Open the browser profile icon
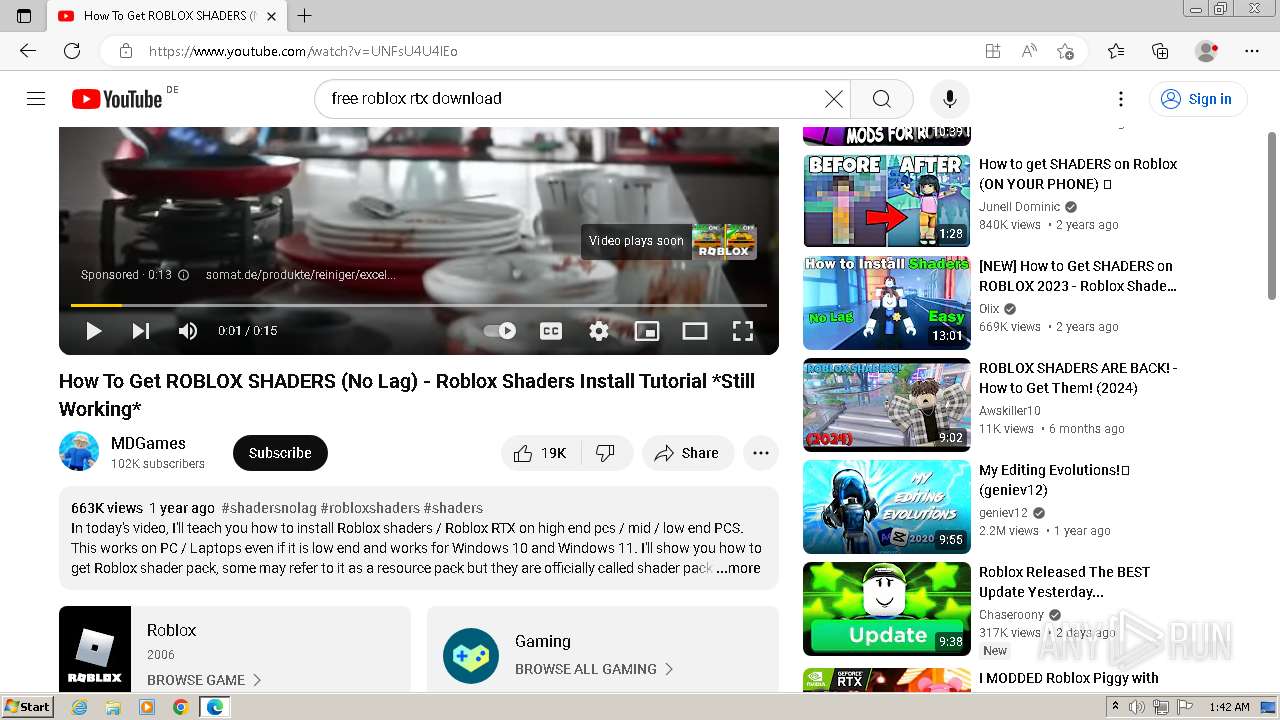This screenshot has height=720, width=1280. coord(1207,51)
